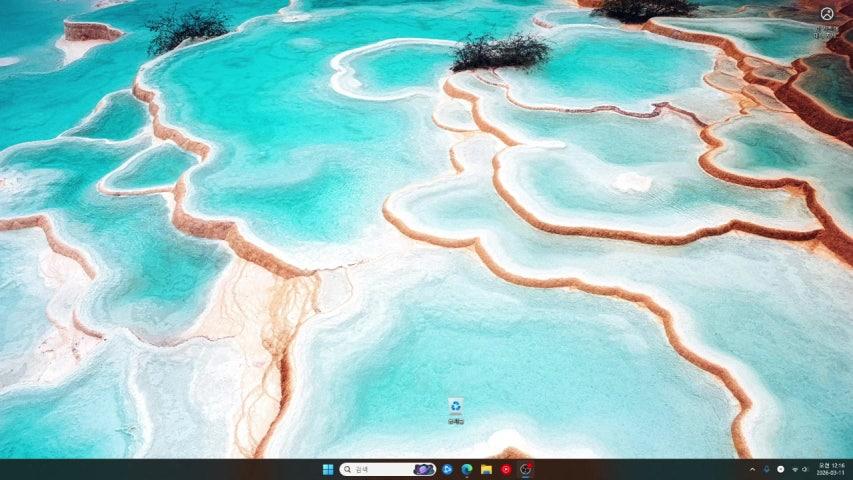Open the purple search highlight image in search box

pyautogui.click(x=423, y=469)
